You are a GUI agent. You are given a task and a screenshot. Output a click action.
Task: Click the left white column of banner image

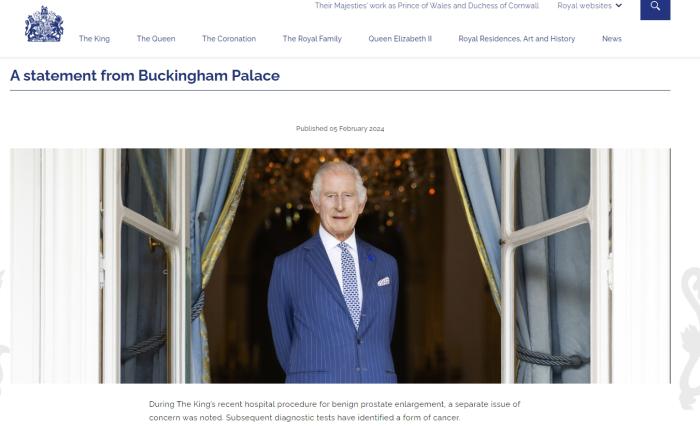click(x=56, y=266)
